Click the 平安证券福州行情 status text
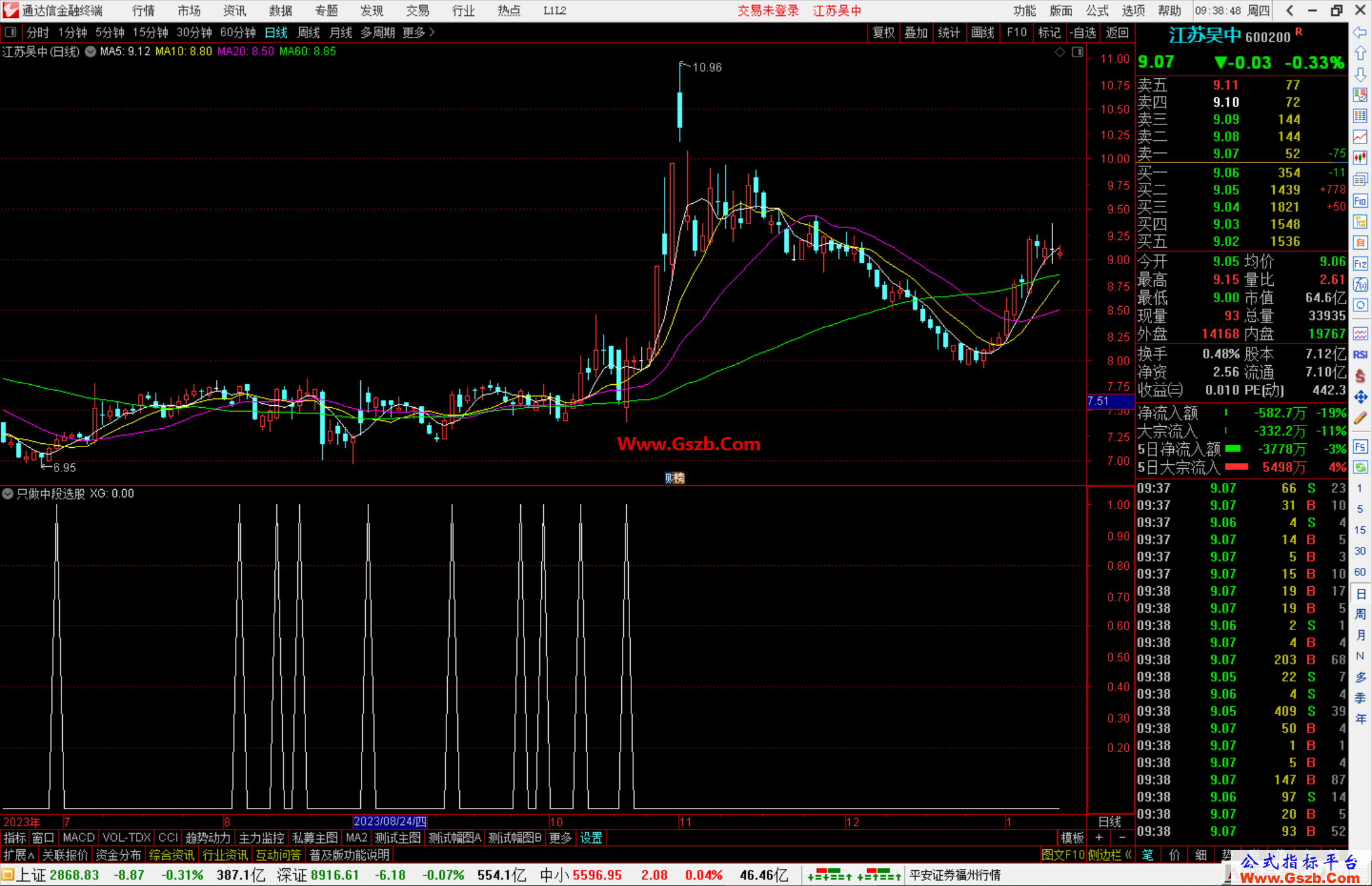Screen dimensions: 1372x886 pos(955,875)
